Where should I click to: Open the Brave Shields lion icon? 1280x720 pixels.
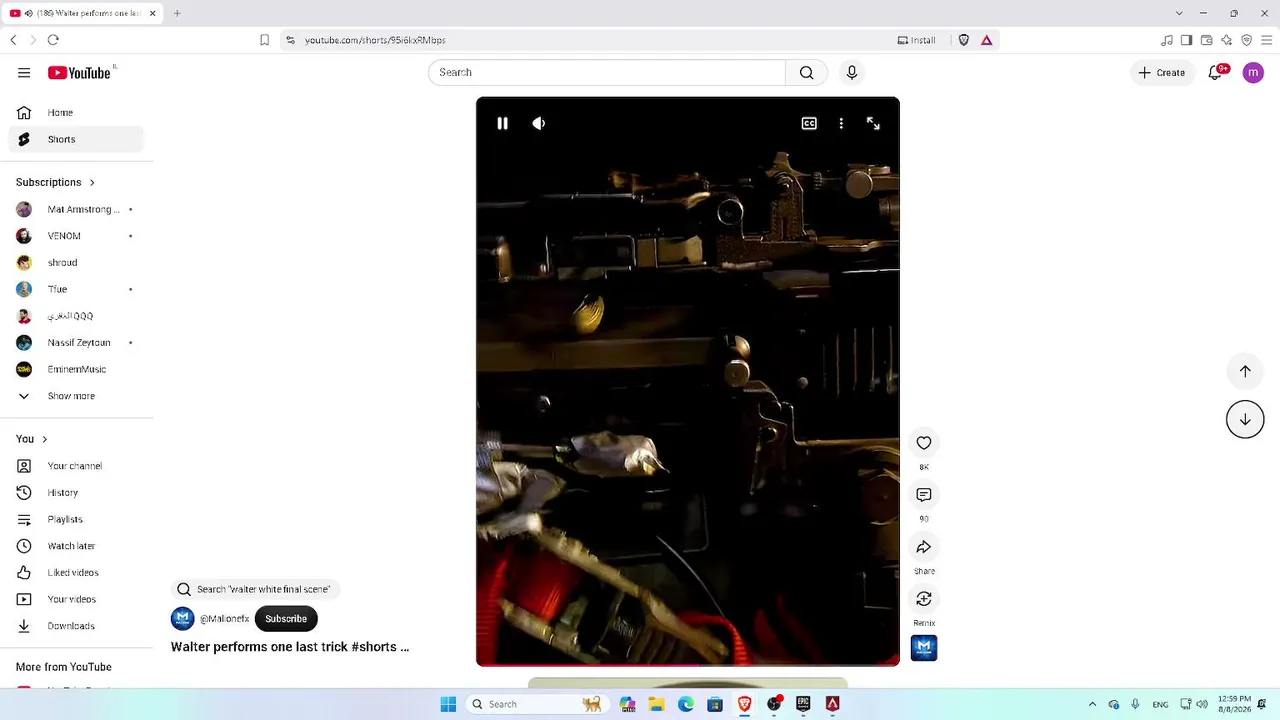pos(964,40)
